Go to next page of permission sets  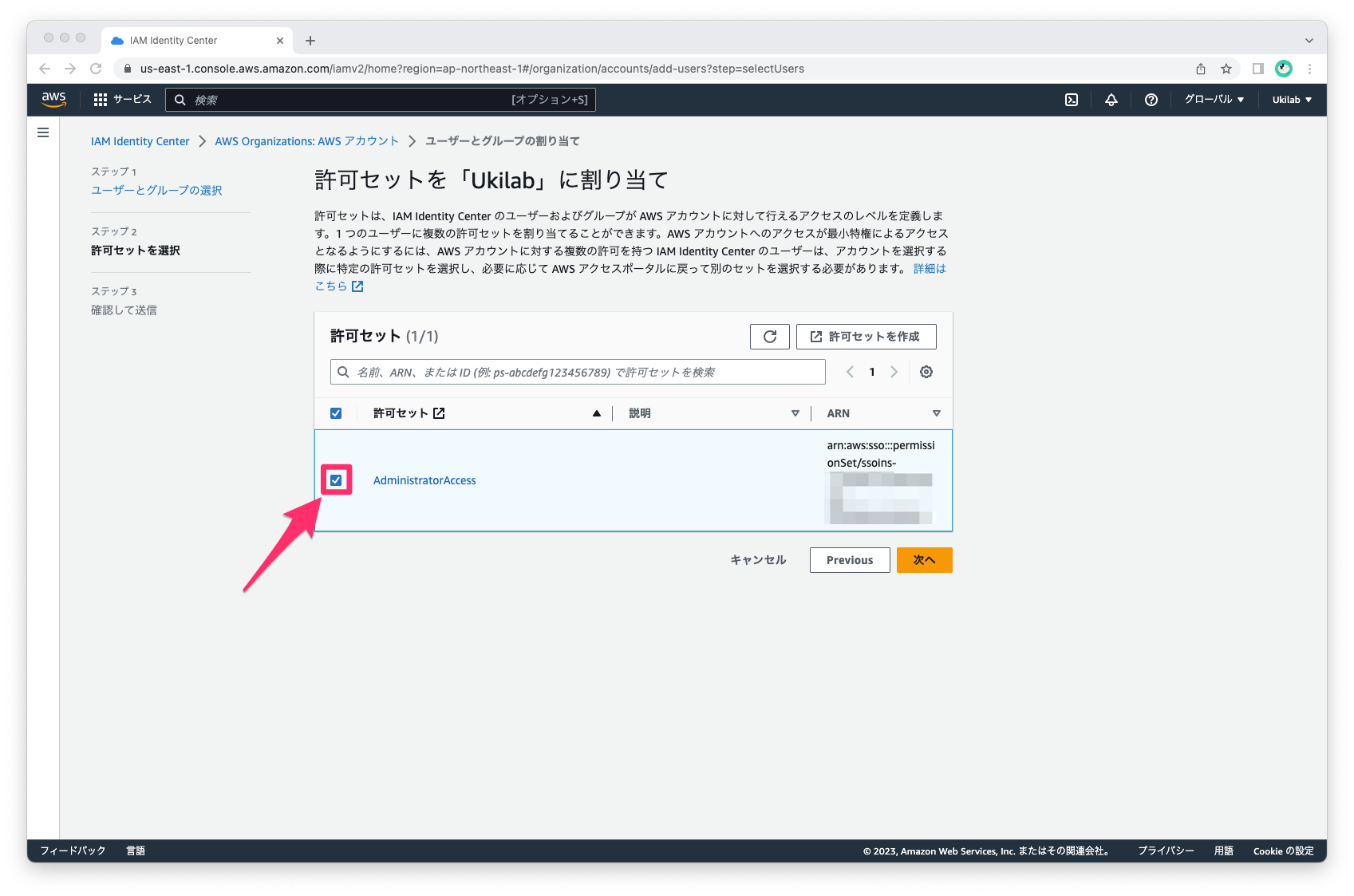(x=894, y=372)
